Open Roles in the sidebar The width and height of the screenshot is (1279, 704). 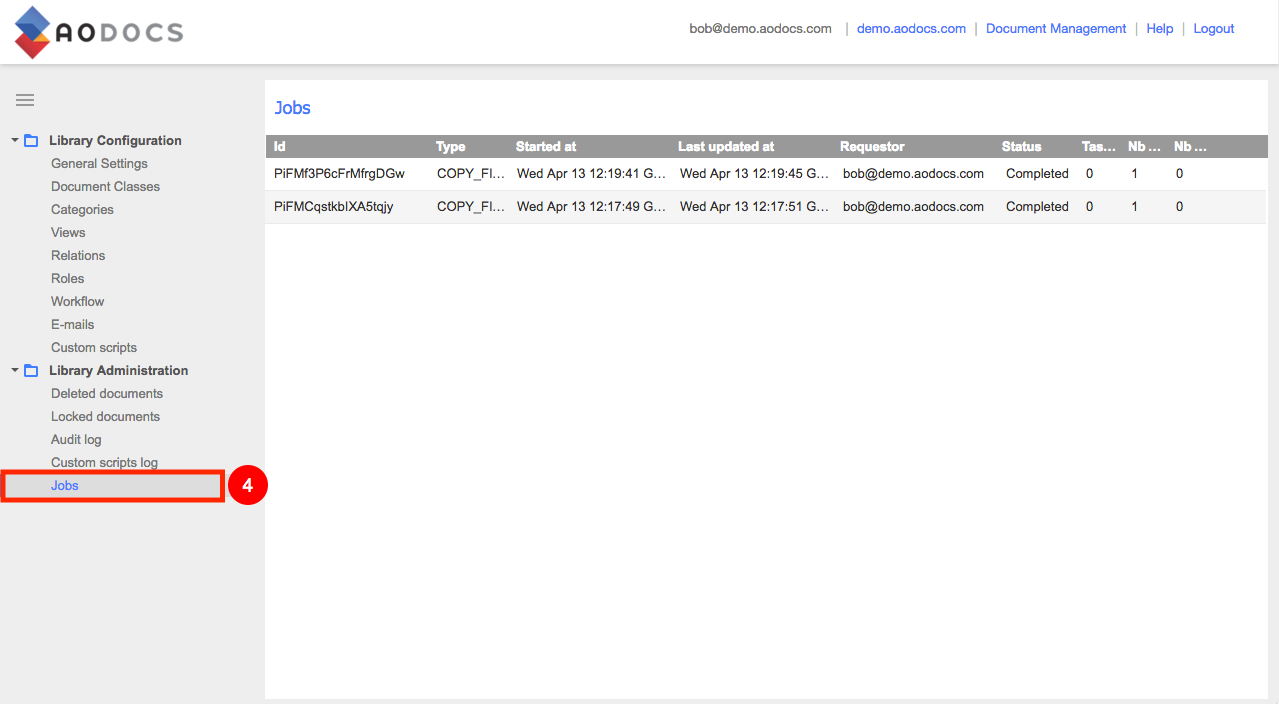click(67, 279)
